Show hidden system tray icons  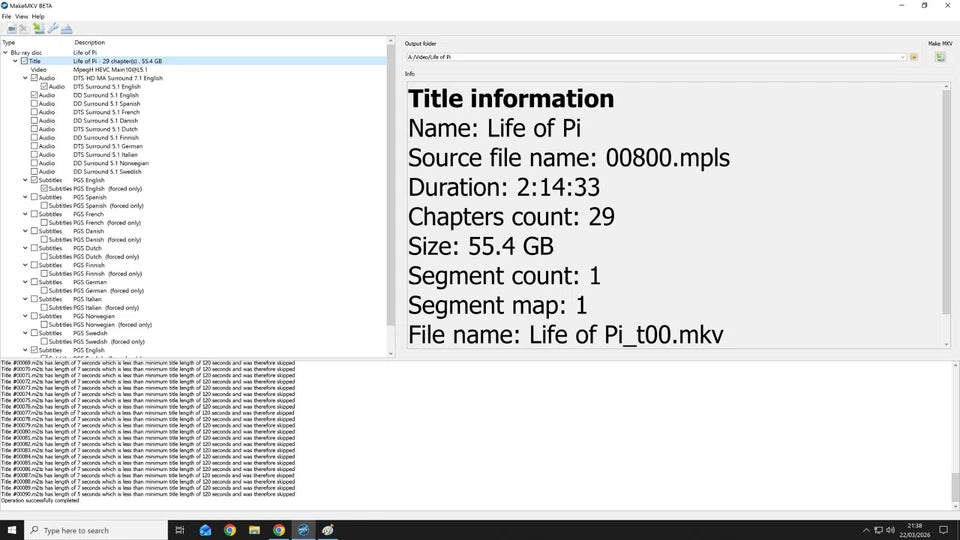(x=866, y=530)
